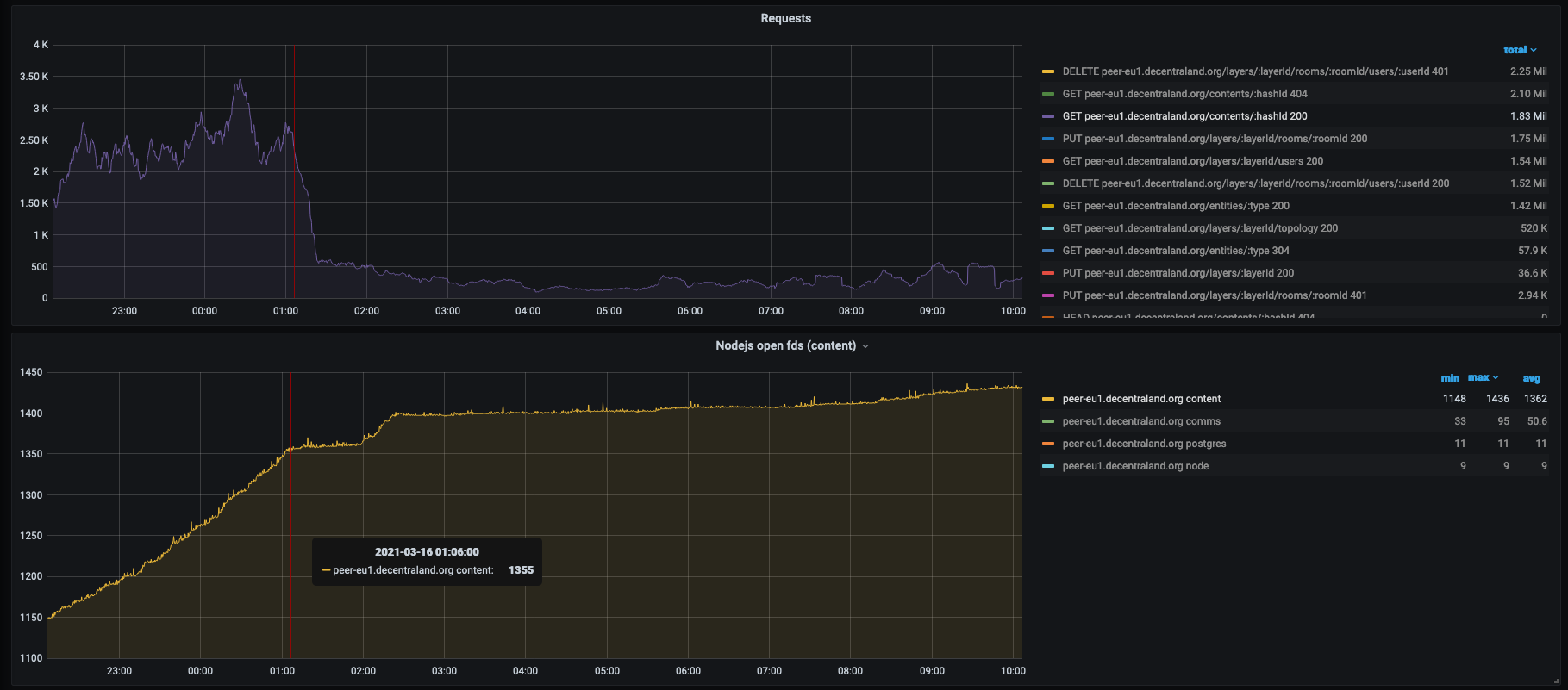Click color swatch of peer-eu1 postgres series
Screen dimensions: 1568x690
pyautogui.click(x=1048, y=444)
